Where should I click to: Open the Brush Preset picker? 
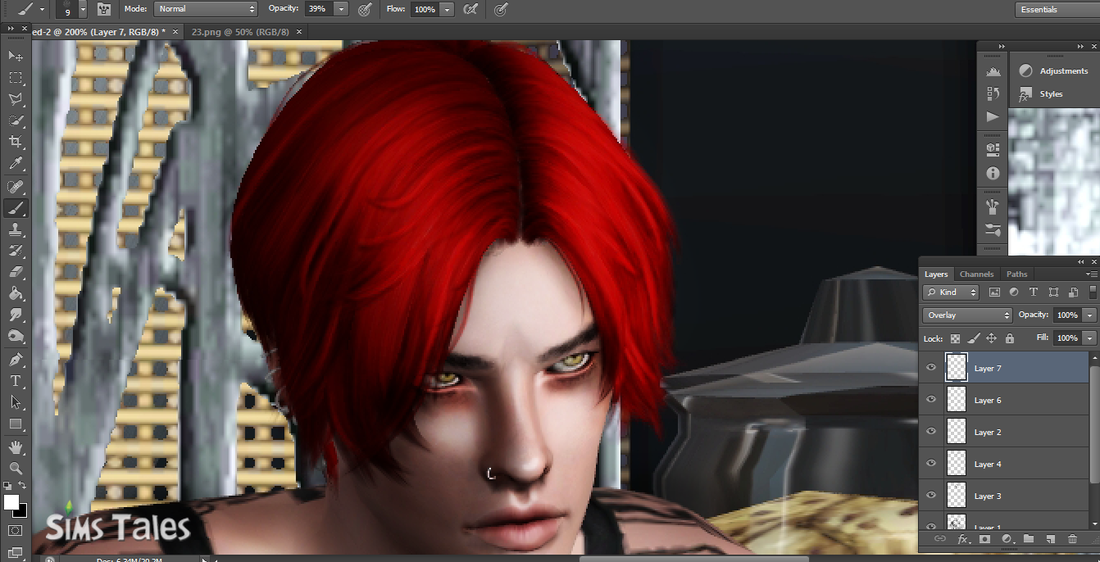(x=83, y=9)
